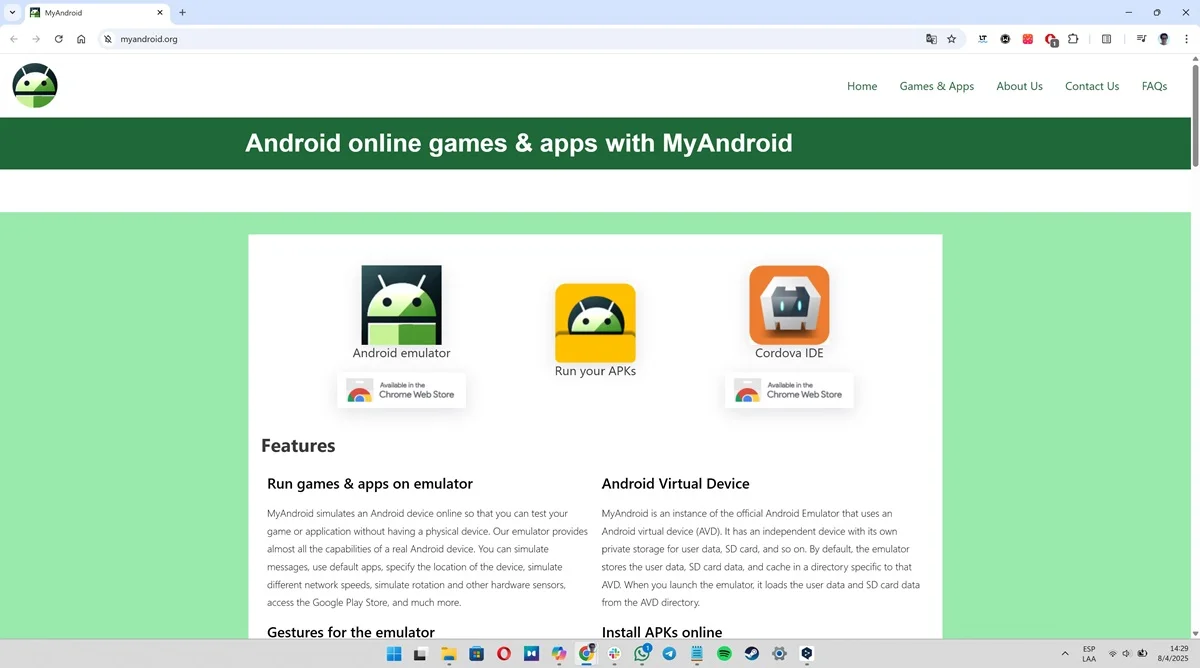Open the Chrome profile avatar
This screenshot has width=1200, height=668.
click(x=1163, y=38)
